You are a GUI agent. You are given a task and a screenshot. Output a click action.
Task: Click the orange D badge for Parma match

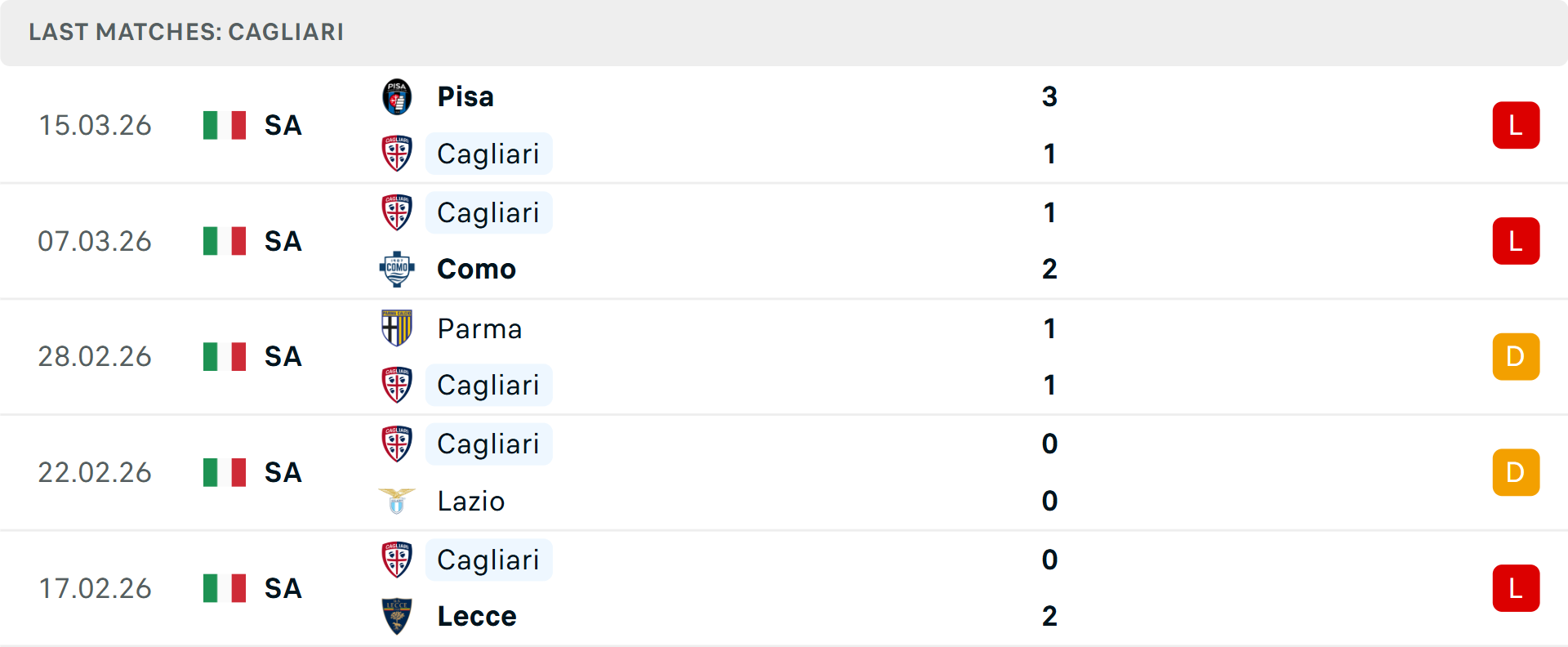pos(1516,356)
